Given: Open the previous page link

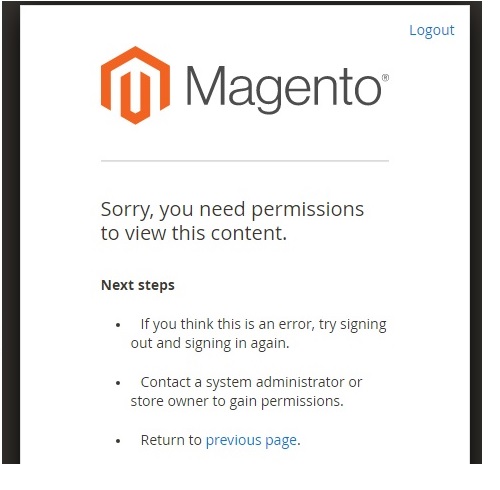Looking at the screenshot, I should 251,440.
